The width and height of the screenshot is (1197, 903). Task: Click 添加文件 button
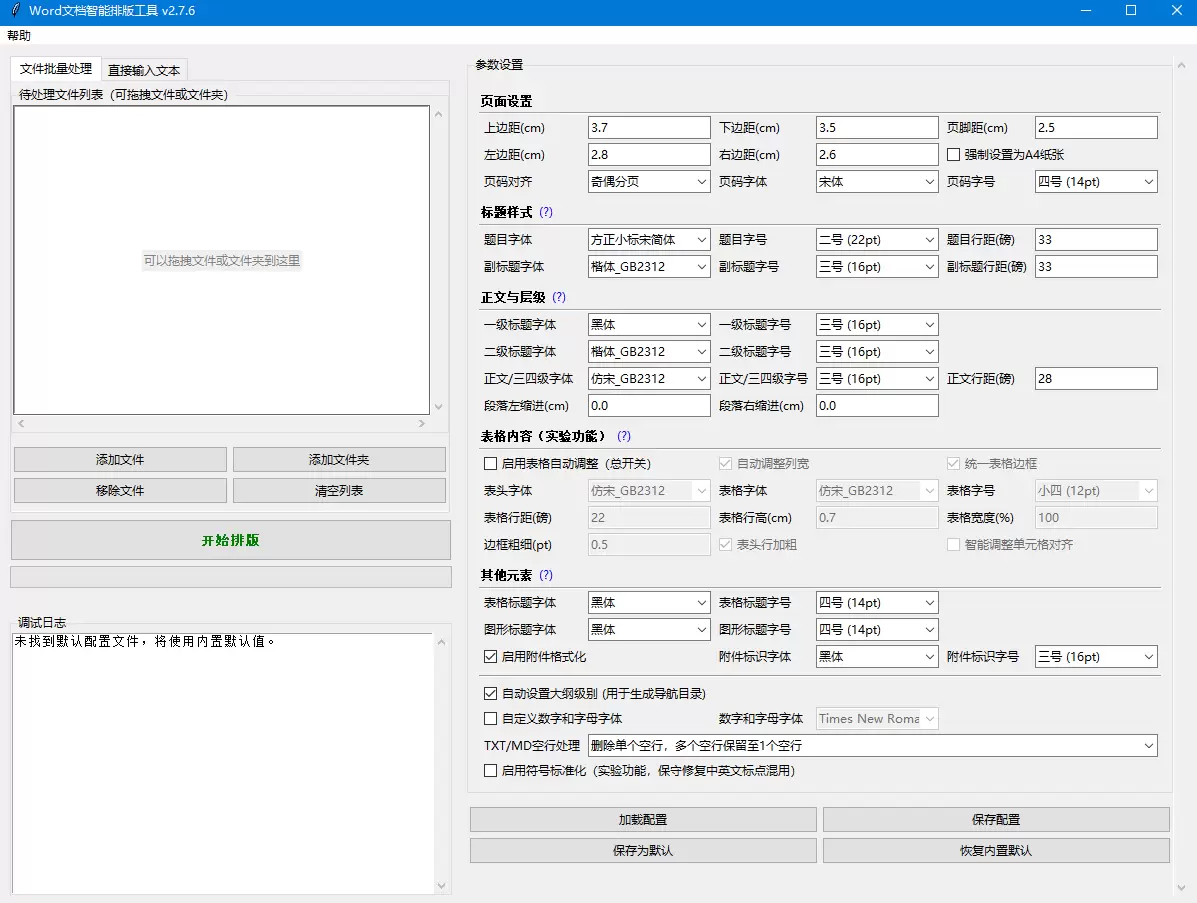(x=120, y=460)
